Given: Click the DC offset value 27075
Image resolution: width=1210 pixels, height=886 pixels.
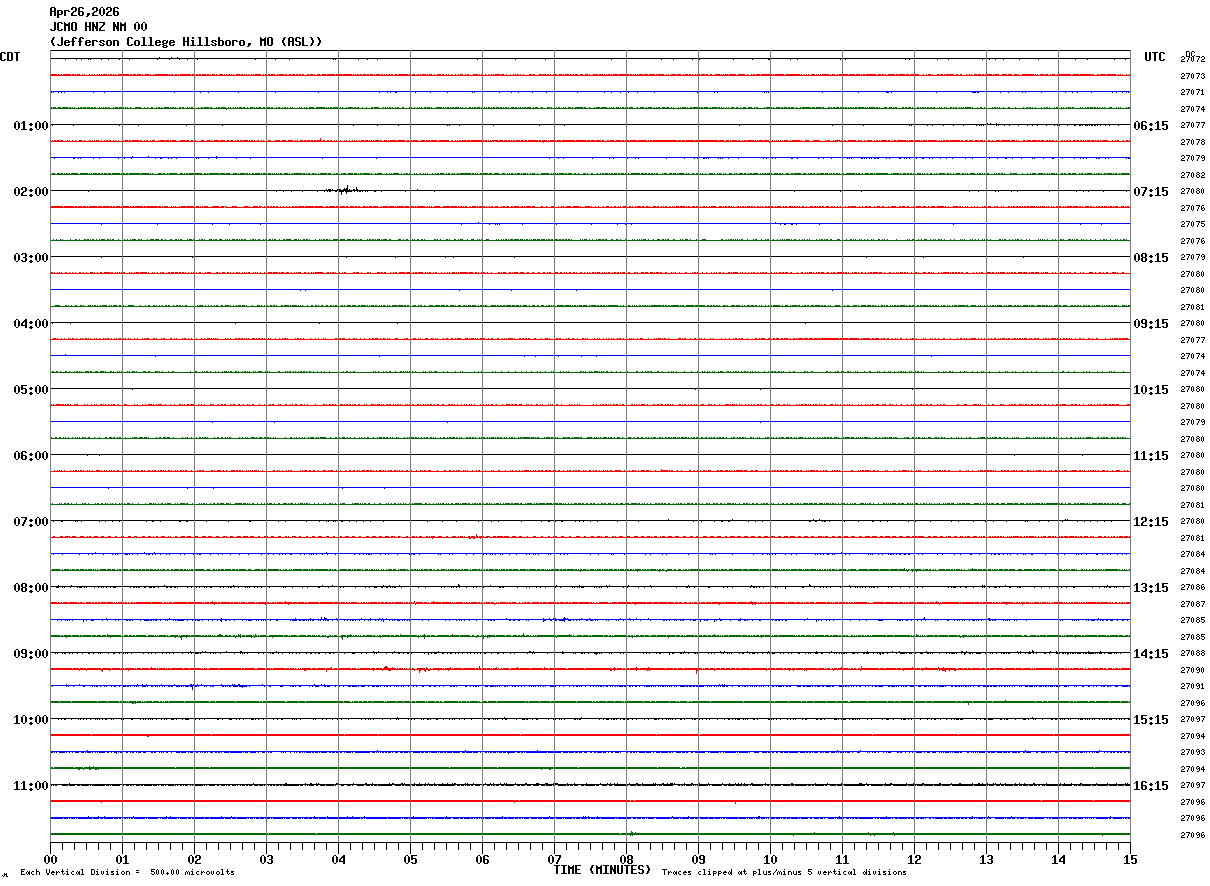Looking at the screenshot, I should point(1192,225).
